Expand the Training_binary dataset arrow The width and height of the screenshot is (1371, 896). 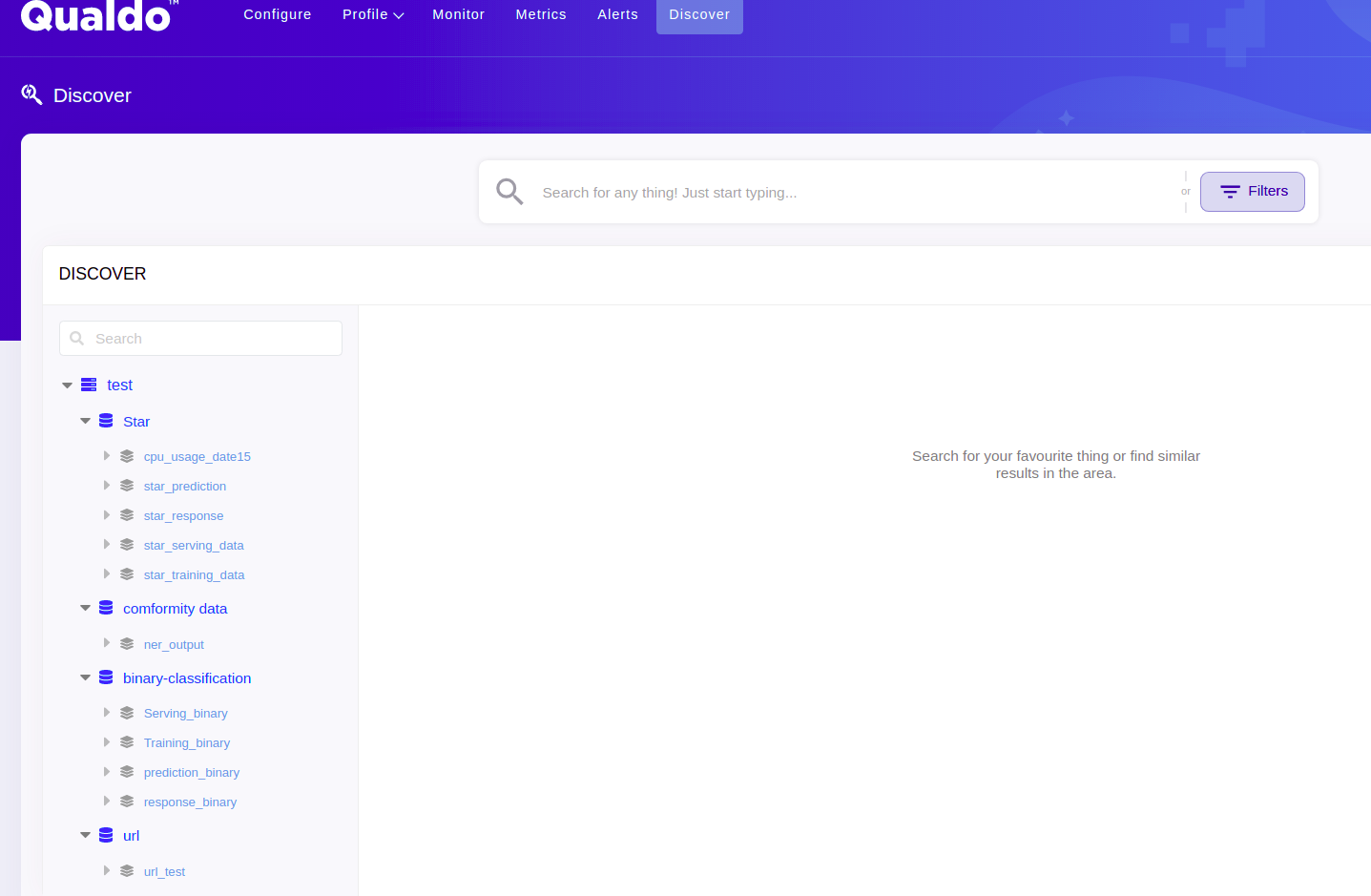coord(107,742)
